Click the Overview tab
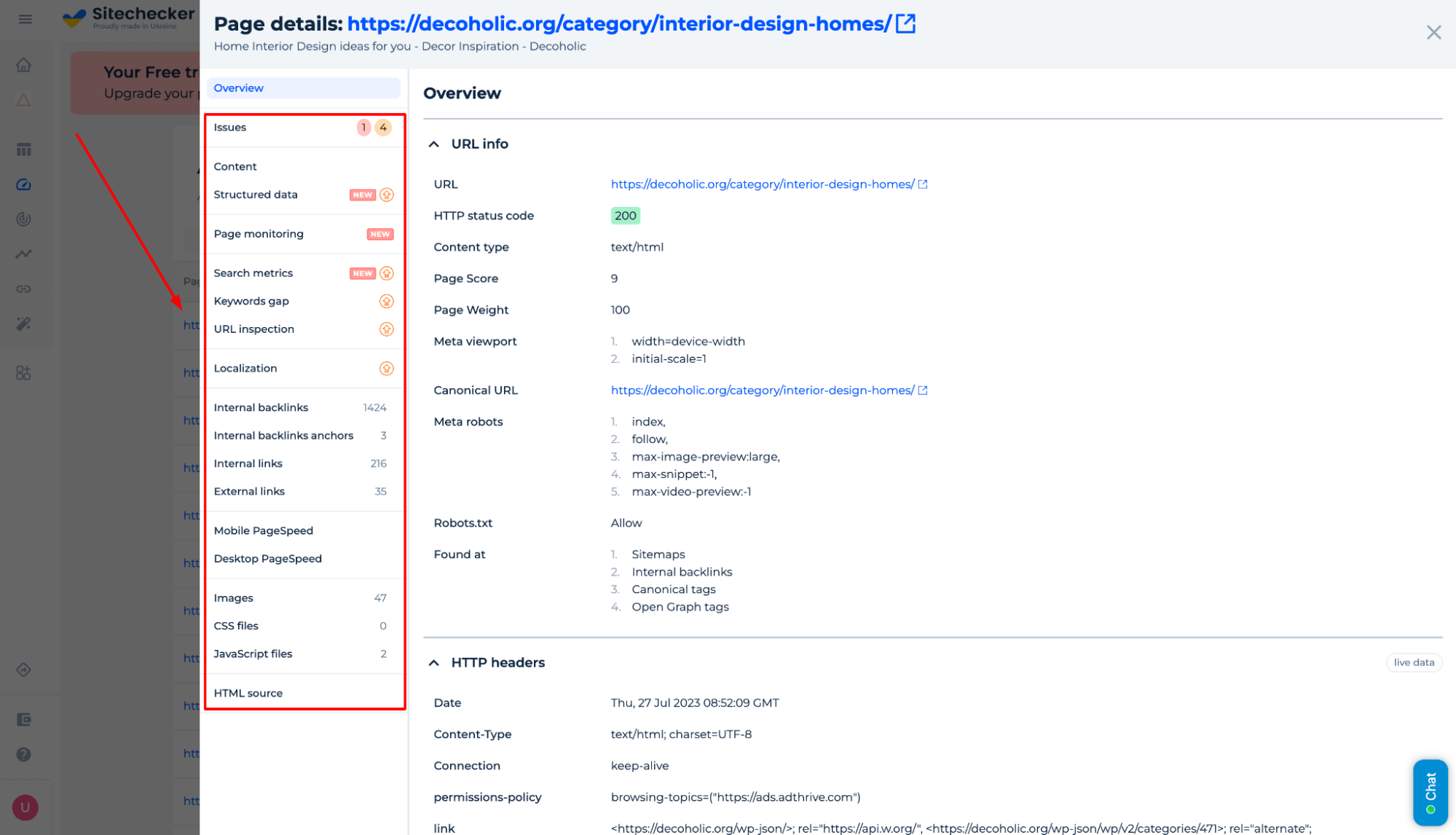 (239, 88)
